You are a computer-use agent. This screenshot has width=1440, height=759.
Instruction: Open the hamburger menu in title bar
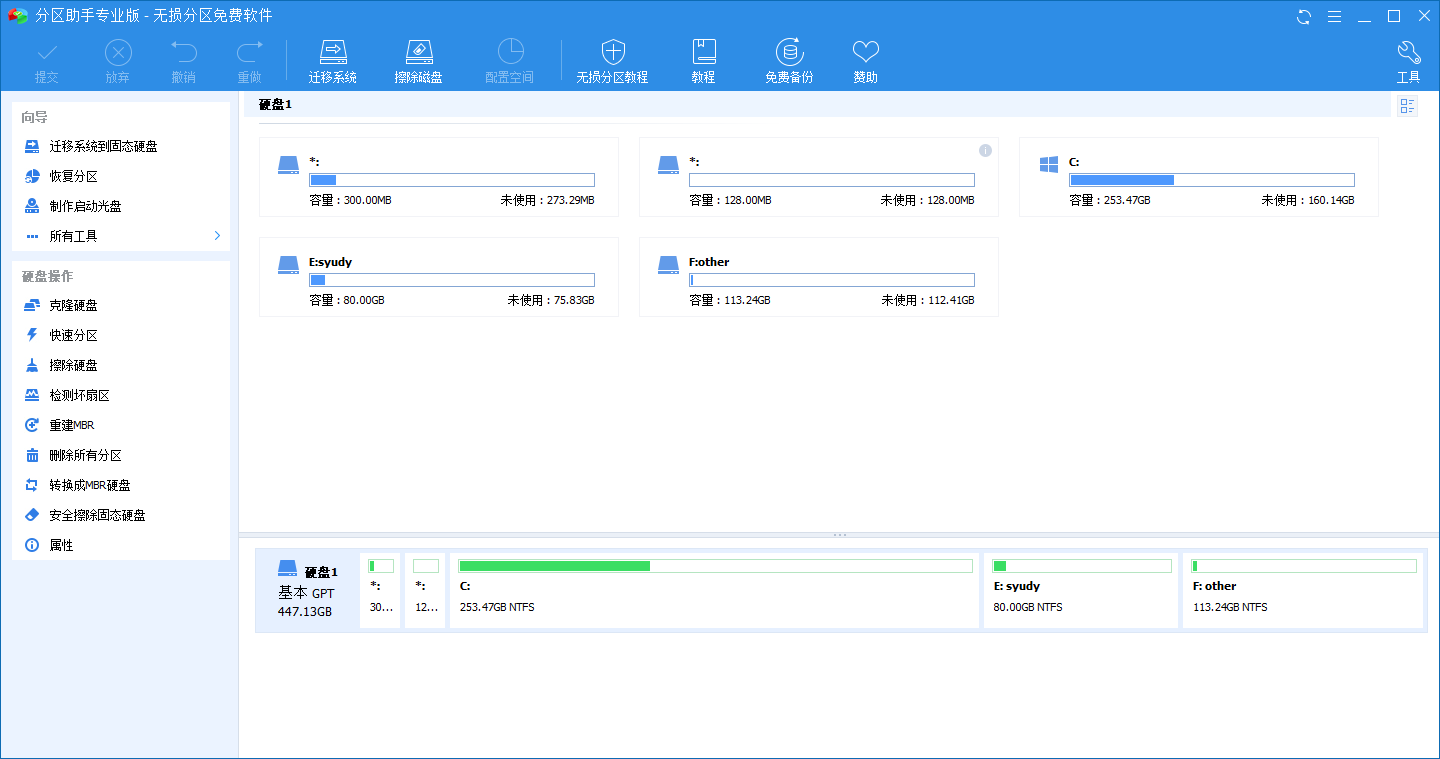tap(1334, 16)
